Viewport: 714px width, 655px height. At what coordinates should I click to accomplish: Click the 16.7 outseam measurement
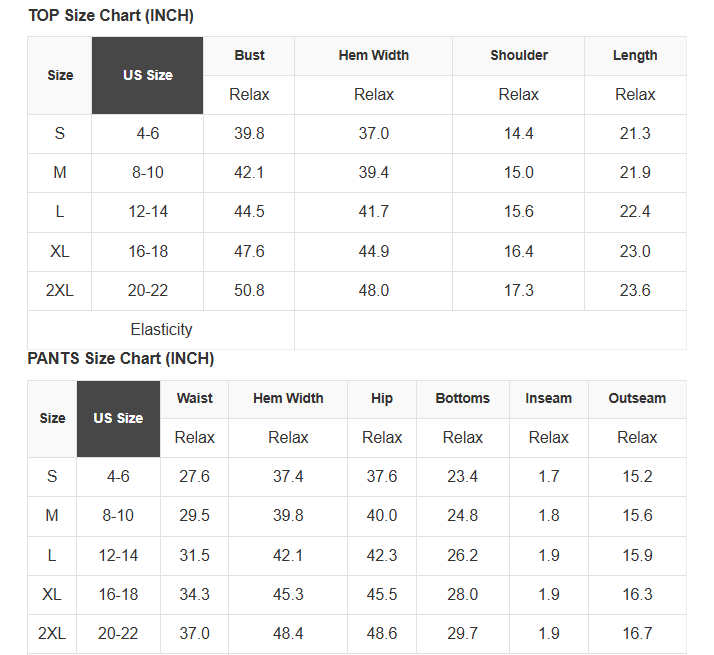[x=637, y=634]
